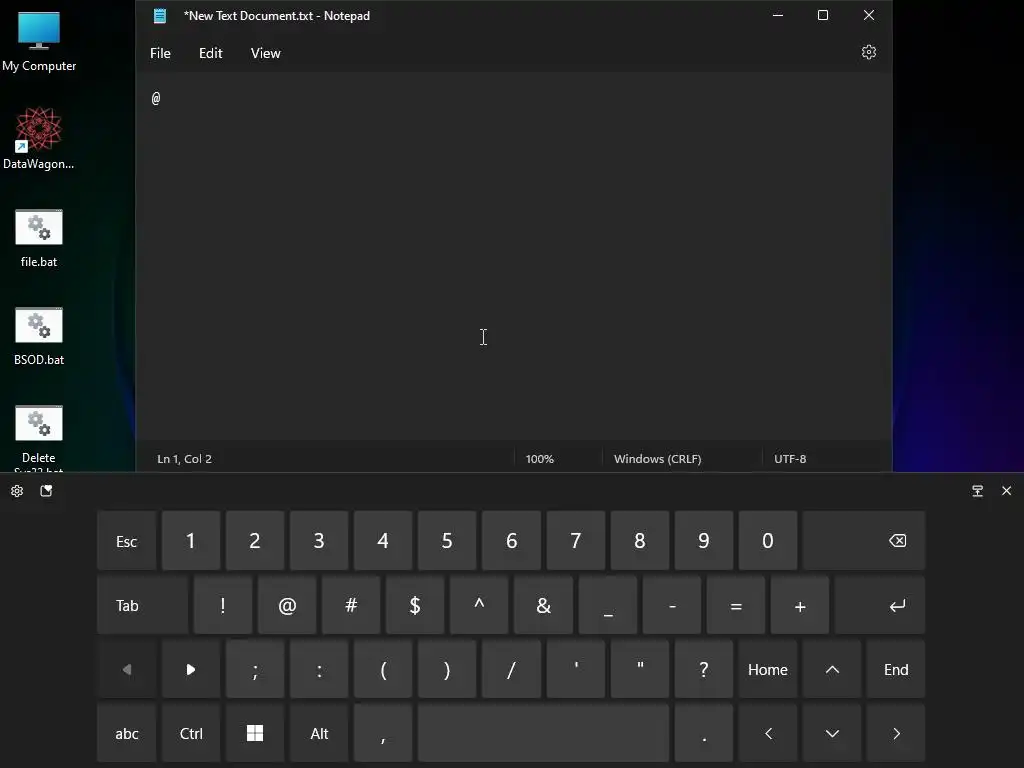Toggle the Ctrl key

191,733
